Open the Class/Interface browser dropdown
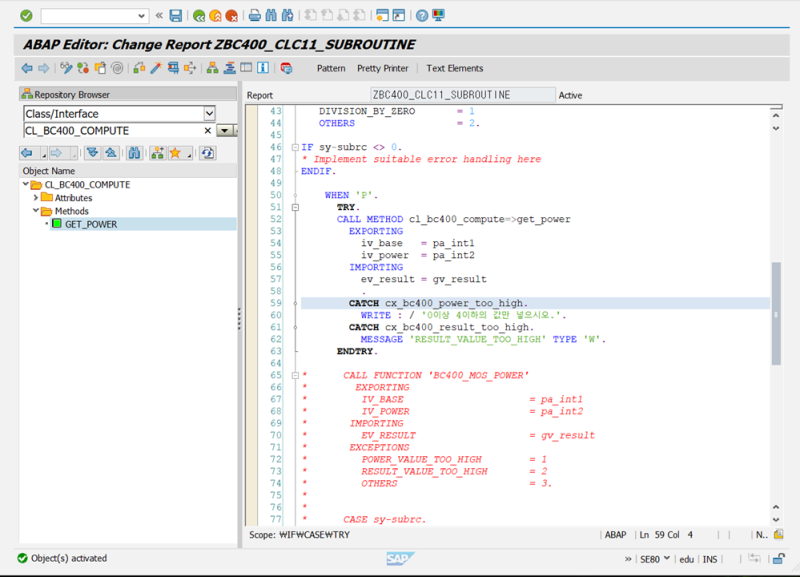The height and width of the screenshot is (577, 800). tap(209, 112)
